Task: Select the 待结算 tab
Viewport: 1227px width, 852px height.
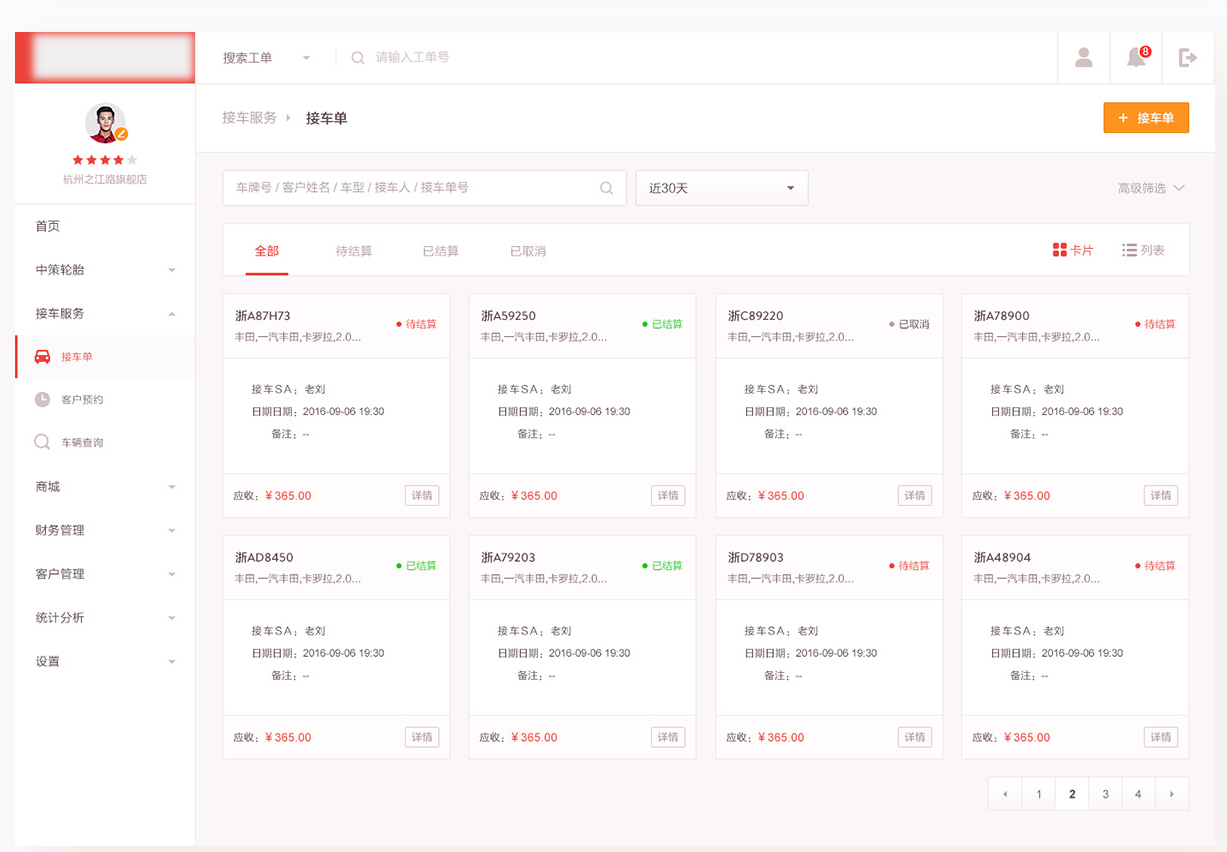Action: [x=354, y=251]
